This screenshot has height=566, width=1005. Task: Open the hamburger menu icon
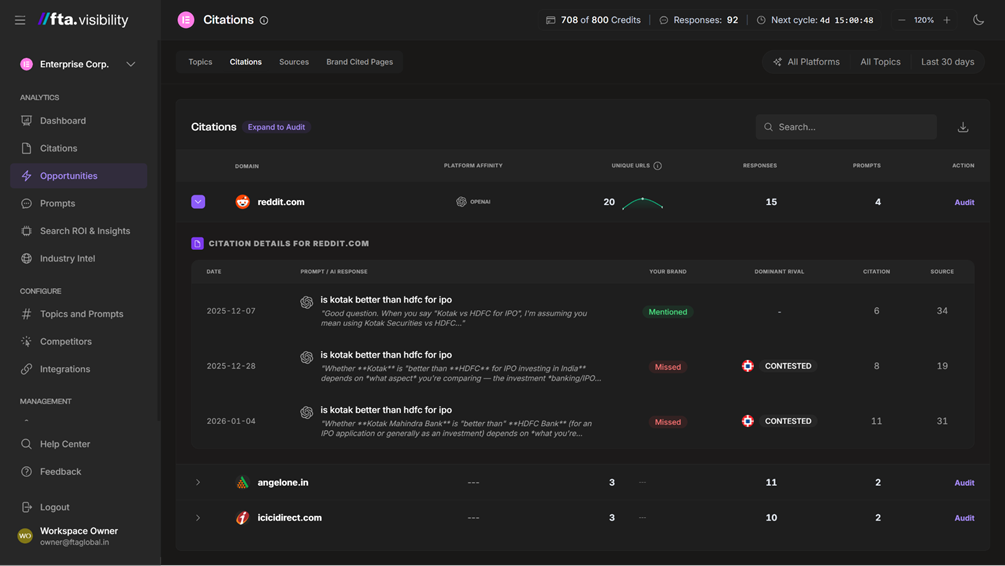click(20, 21)
